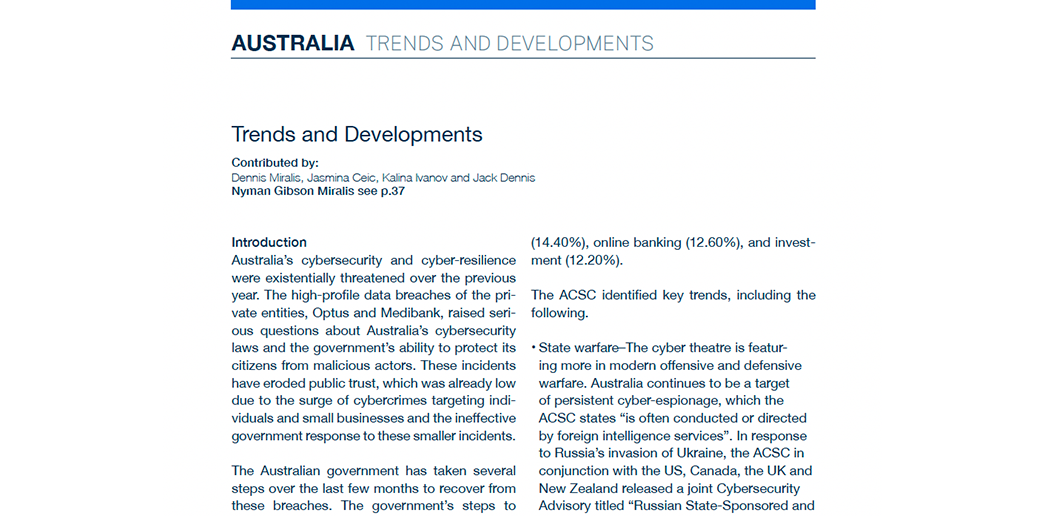Image resolution: width=1045 pixels, height=516 pixels.
Task: Click the line 'New Zealand released a joint Cybersecurity'
Action: point(669,488)
